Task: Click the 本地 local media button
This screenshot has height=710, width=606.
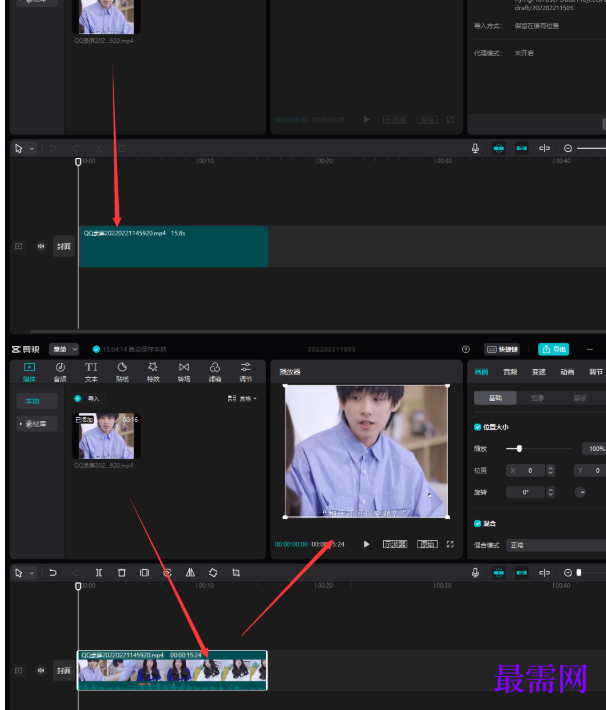Action: click(37, 401)
